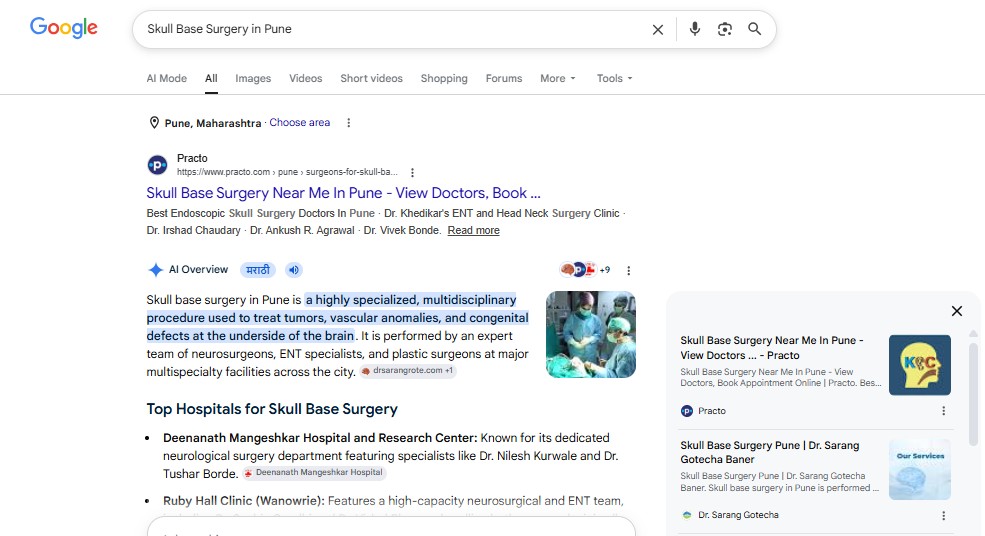Open Deenanath Mangeshkar Hospital citation chip
Image resolution: width=985 pixels, height=536 pixels.
coord(314,473)
